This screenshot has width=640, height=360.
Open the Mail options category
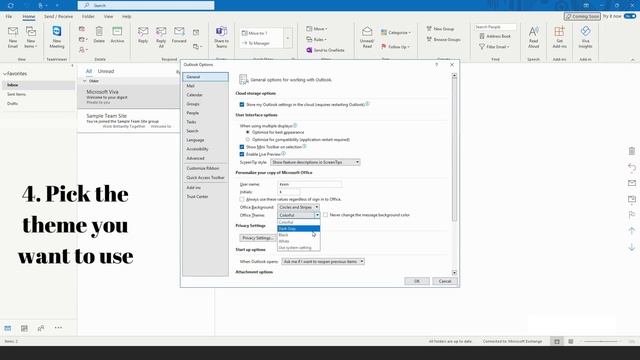(x=205, y=86)
